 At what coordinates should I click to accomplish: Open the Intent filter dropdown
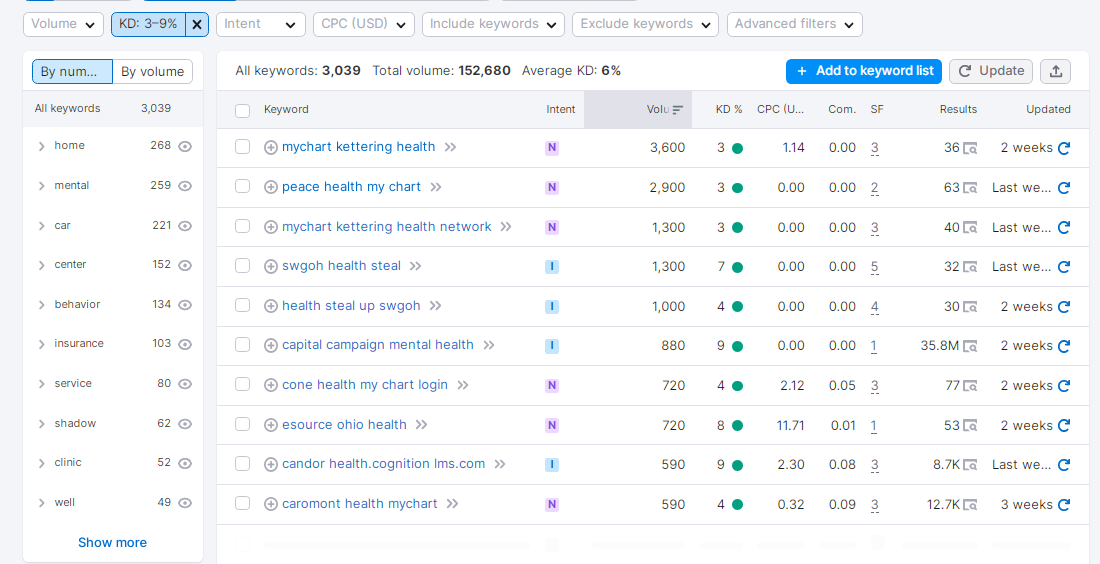tap(261, 24)
